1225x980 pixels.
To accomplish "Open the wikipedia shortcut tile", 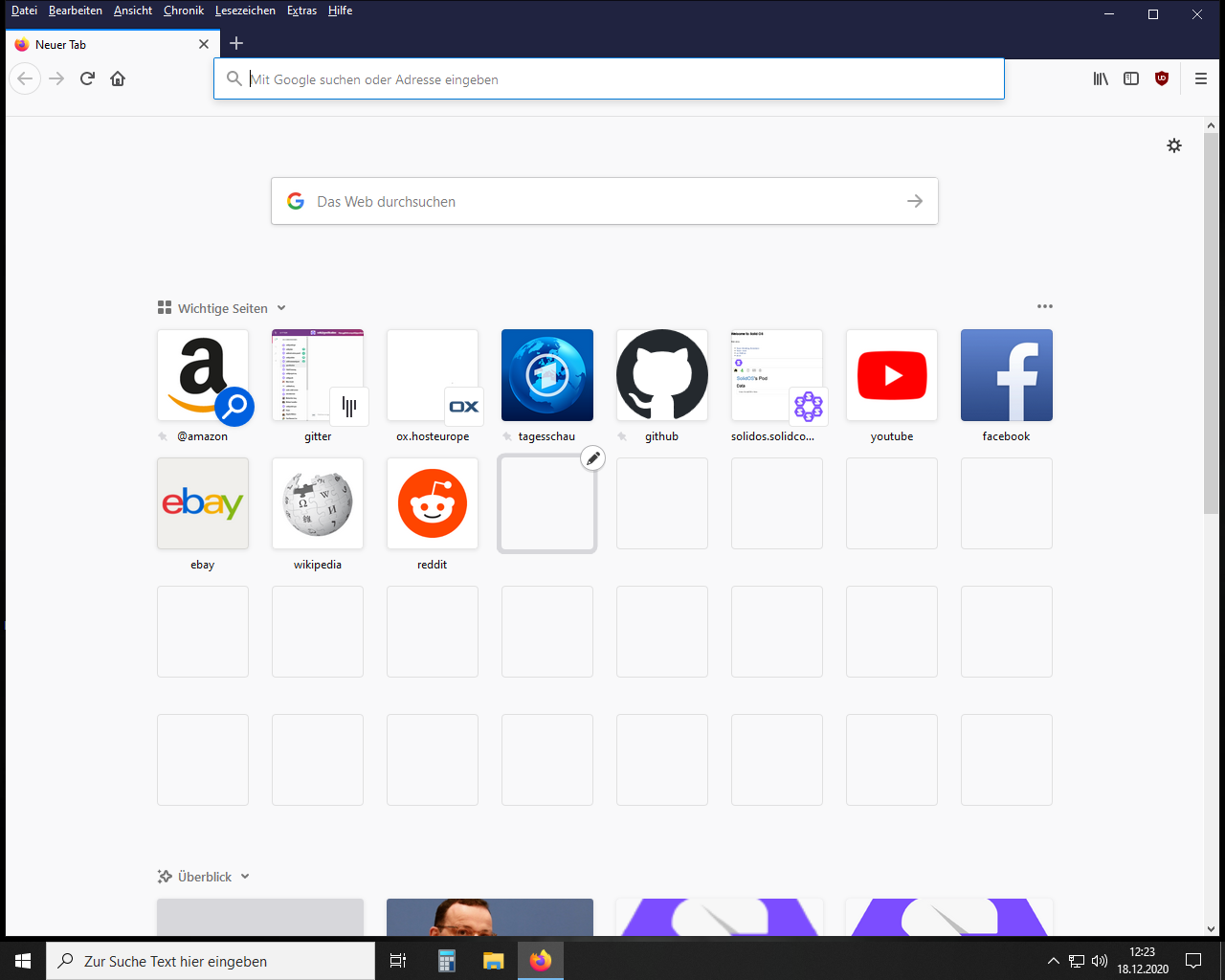I will 317,503.
